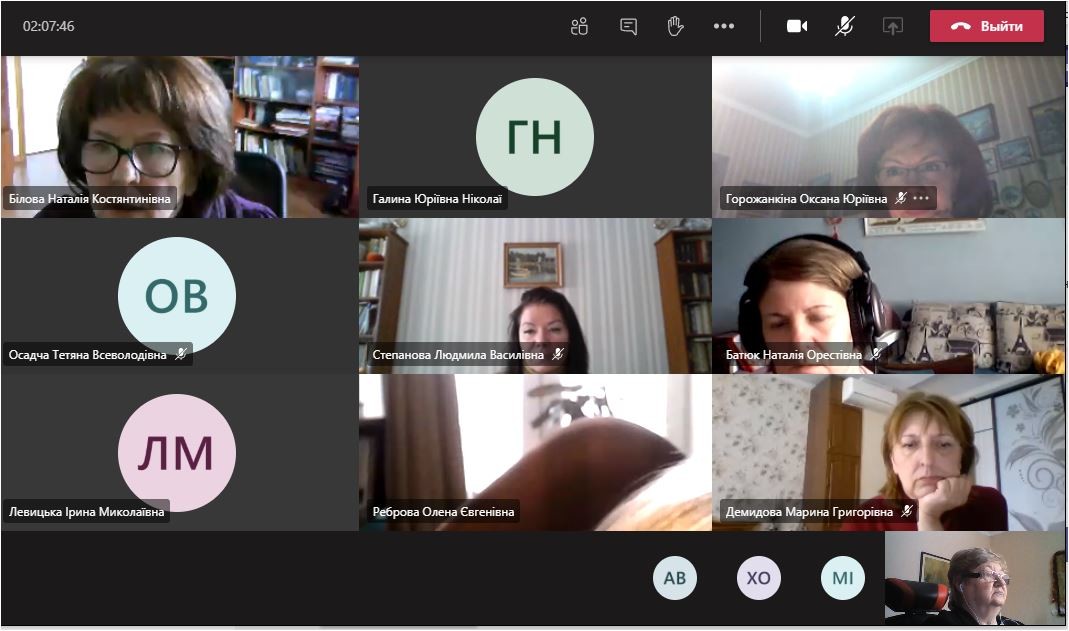The width and height of the screenshot is (1069, 631).
Task: Click muted mic icon next to Демидова Марина Григорівна
Action: [907, 511]
